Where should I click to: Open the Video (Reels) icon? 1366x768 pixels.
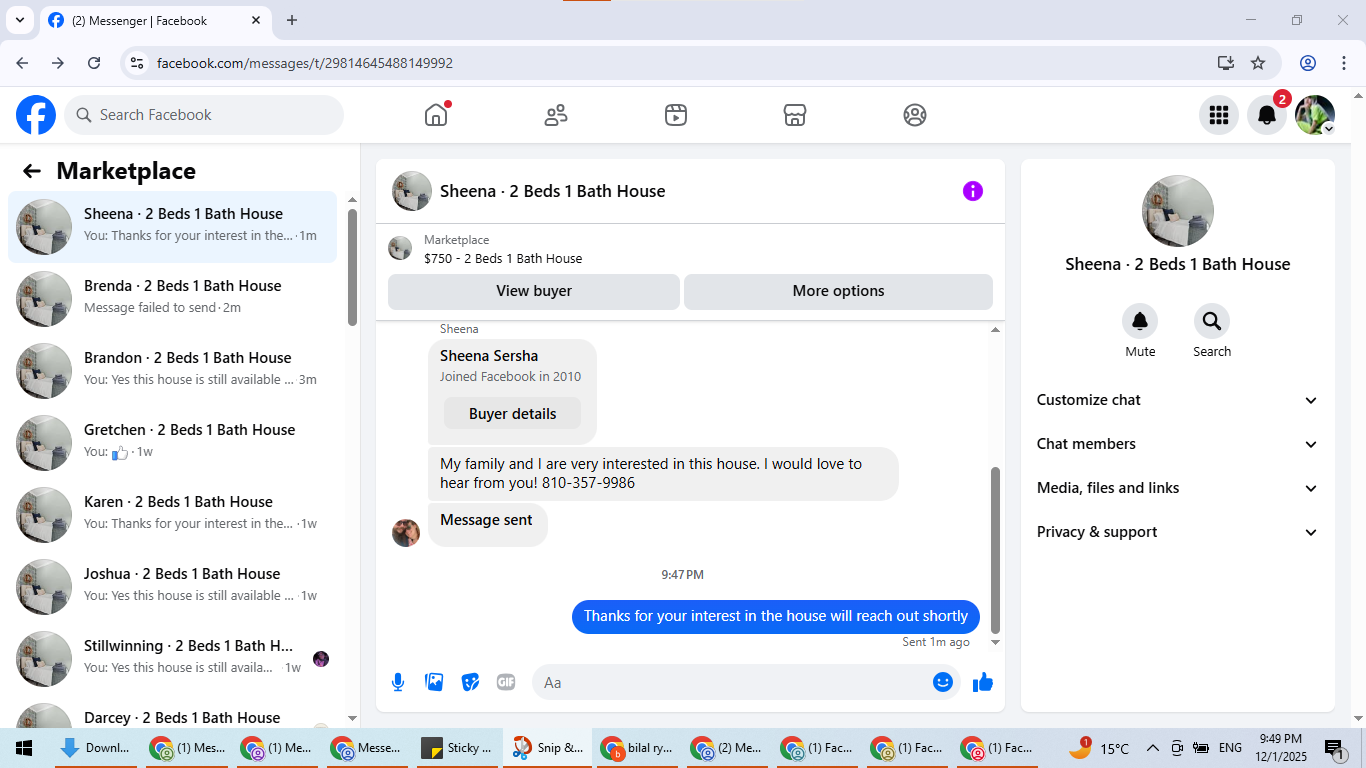[676, 115]
